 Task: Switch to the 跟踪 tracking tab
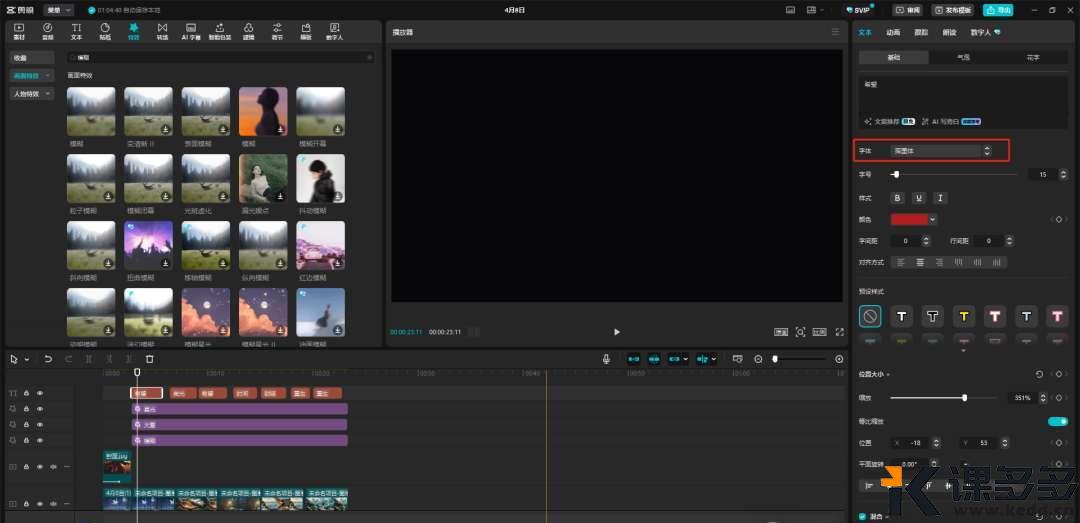pyautogui.click(x=921, y=32)
